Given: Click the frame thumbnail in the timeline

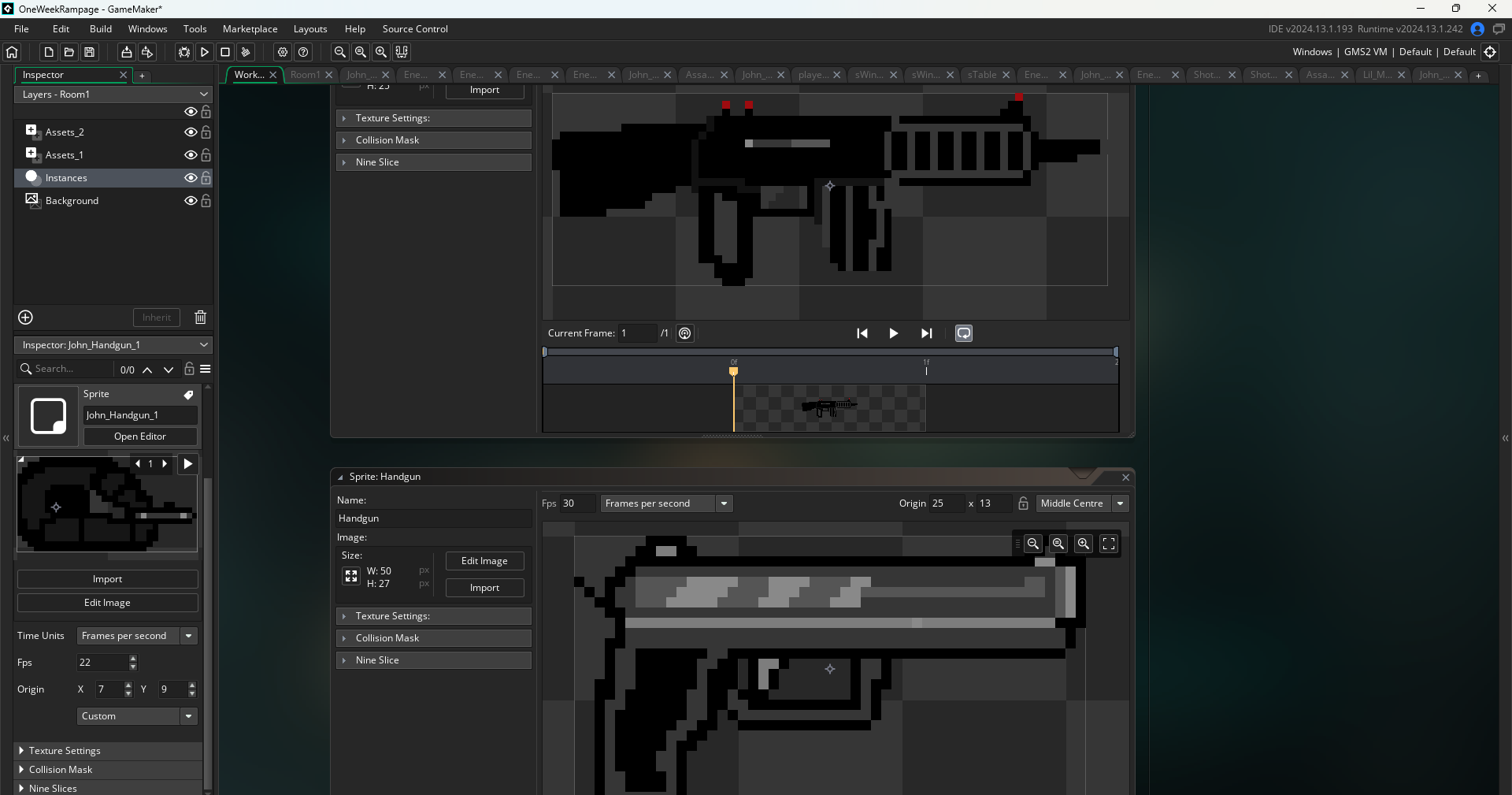Looking at the screenshot, I should click(830, 407).
